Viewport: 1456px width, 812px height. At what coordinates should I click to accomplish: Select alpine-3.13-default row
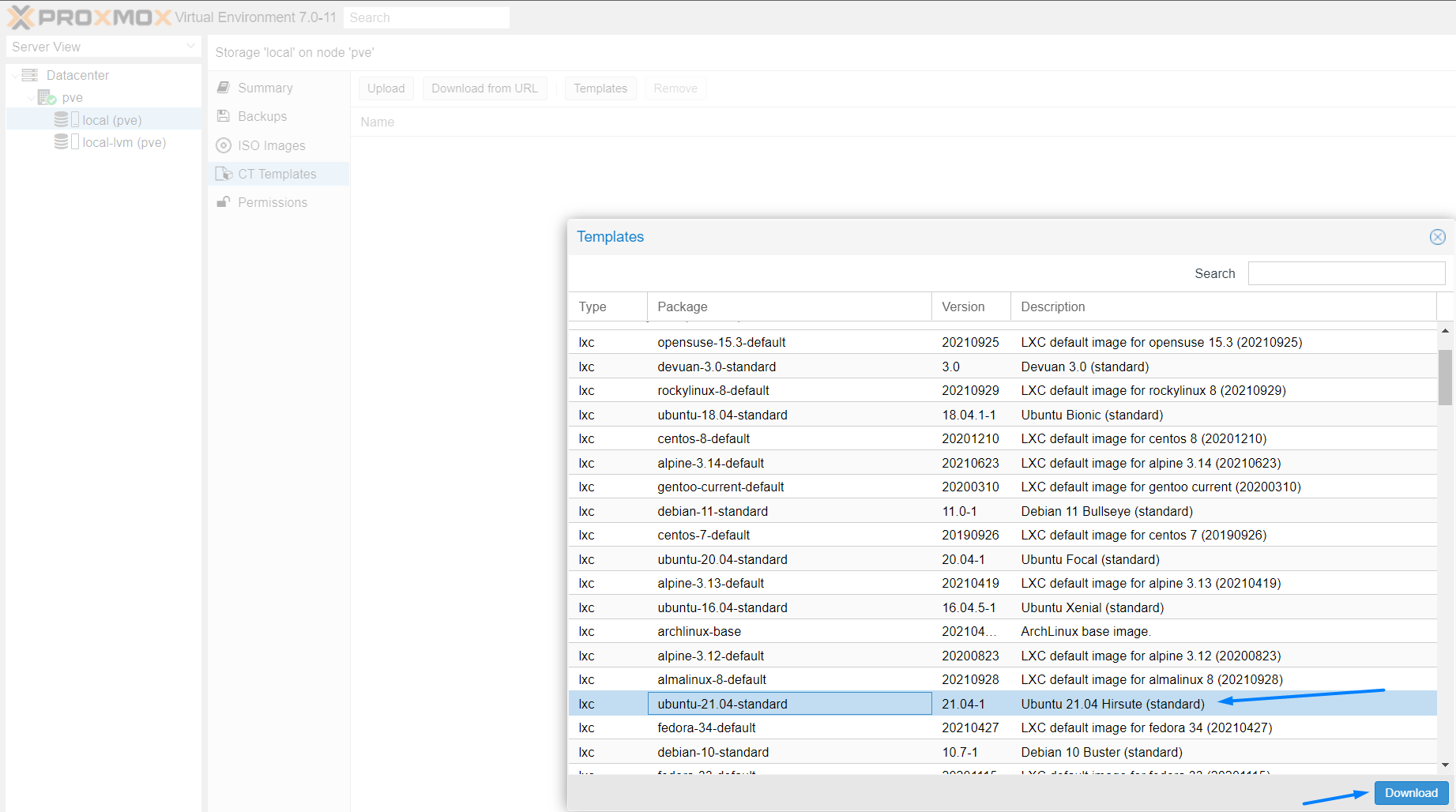pos(1003,583)
